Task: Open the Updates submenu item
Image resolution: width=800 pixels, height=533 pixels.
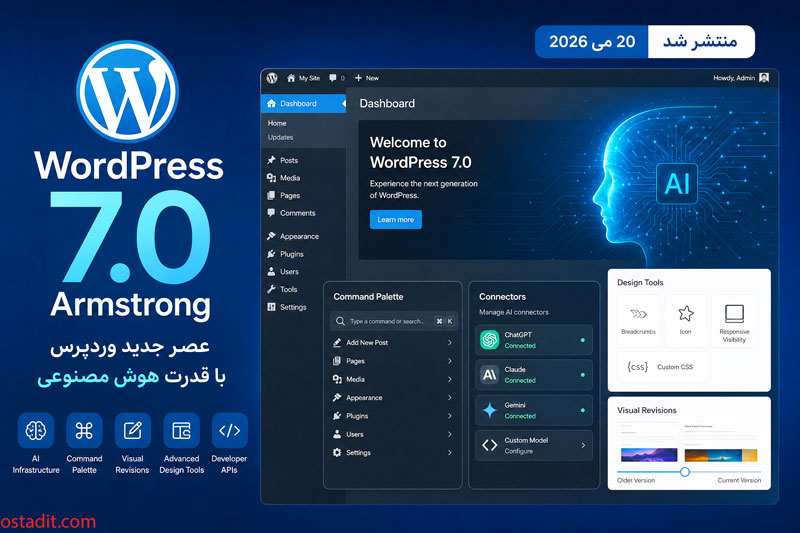Action: [280, 137]
